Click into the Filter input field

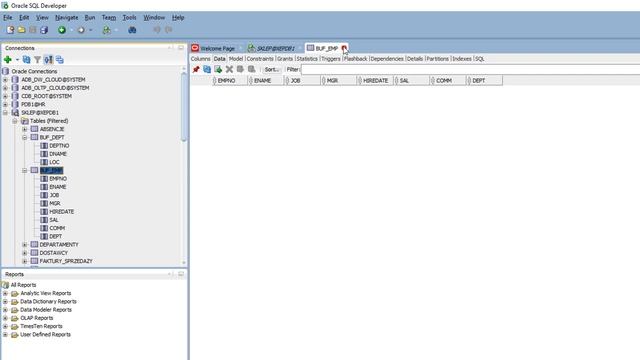click(470, 69)
